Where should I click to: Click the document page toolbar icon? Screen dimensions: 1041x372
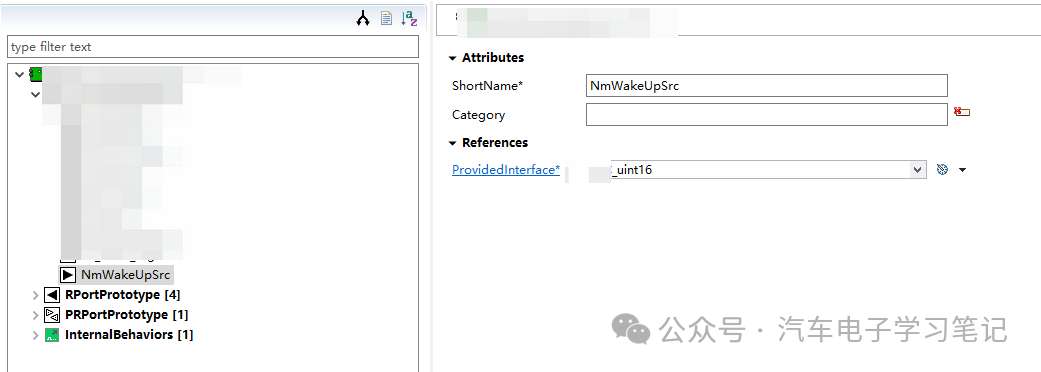(x=386, y=19)
